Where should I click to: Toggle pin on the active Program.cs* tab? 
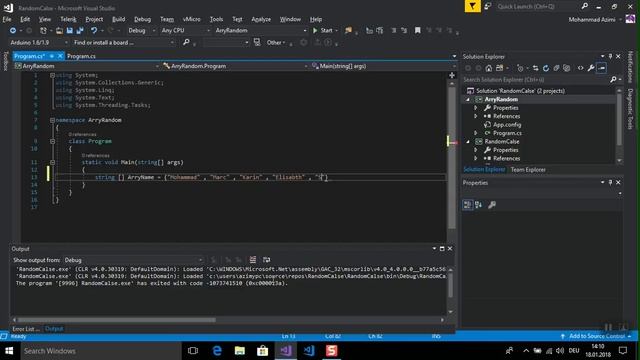pos(52,56)
